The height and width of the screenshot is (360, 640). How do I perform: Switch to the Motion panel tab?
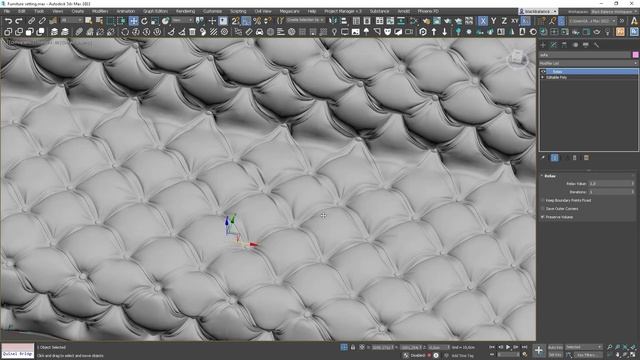(575, 45)
